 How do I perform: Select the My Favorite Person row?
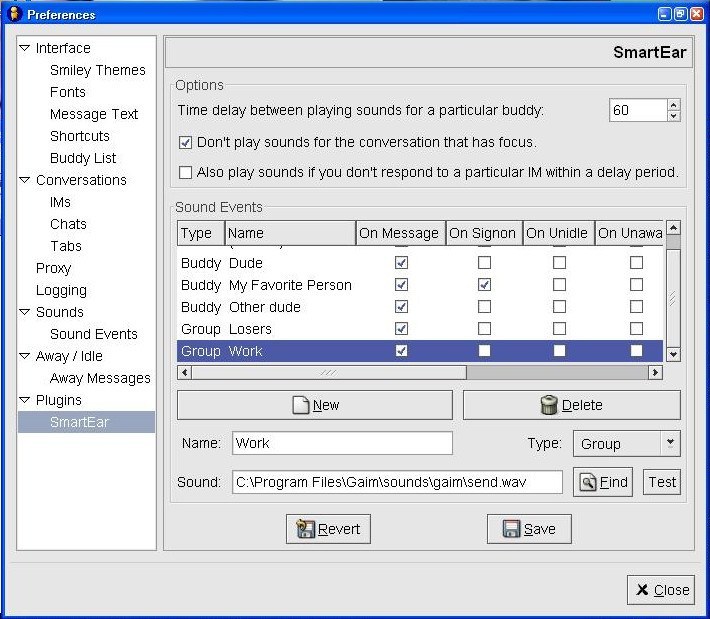420,285
